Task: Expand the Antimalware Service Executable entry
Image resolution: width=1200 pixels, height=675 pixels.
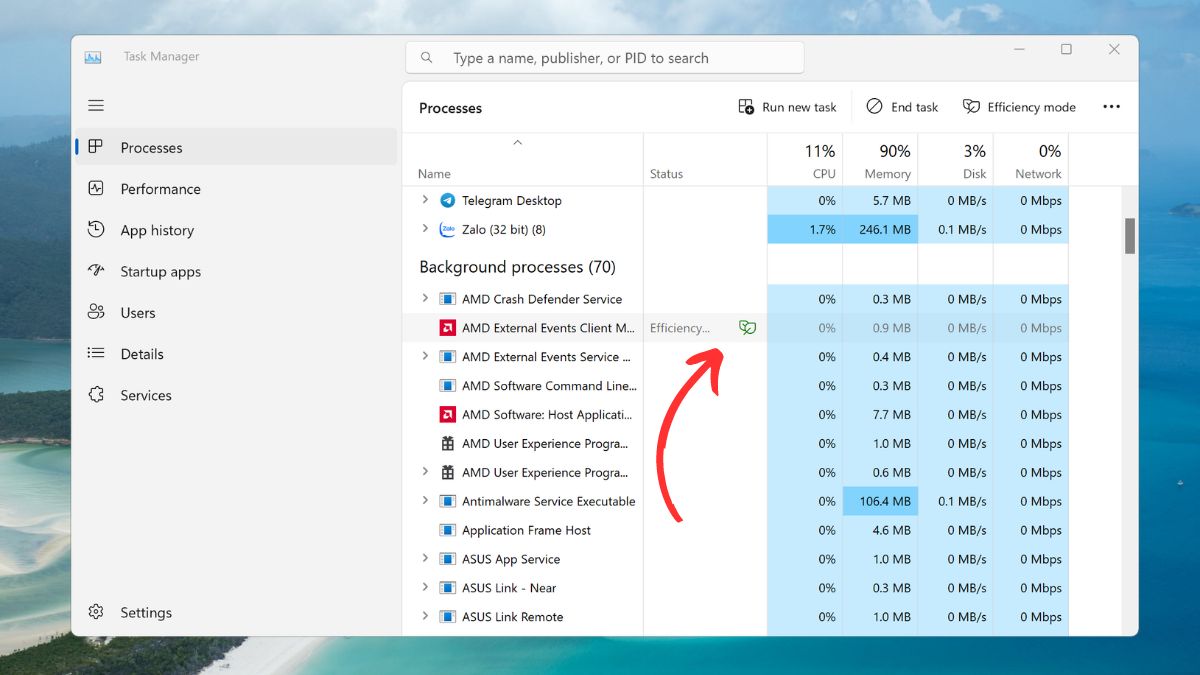Action: coord(425,501)
